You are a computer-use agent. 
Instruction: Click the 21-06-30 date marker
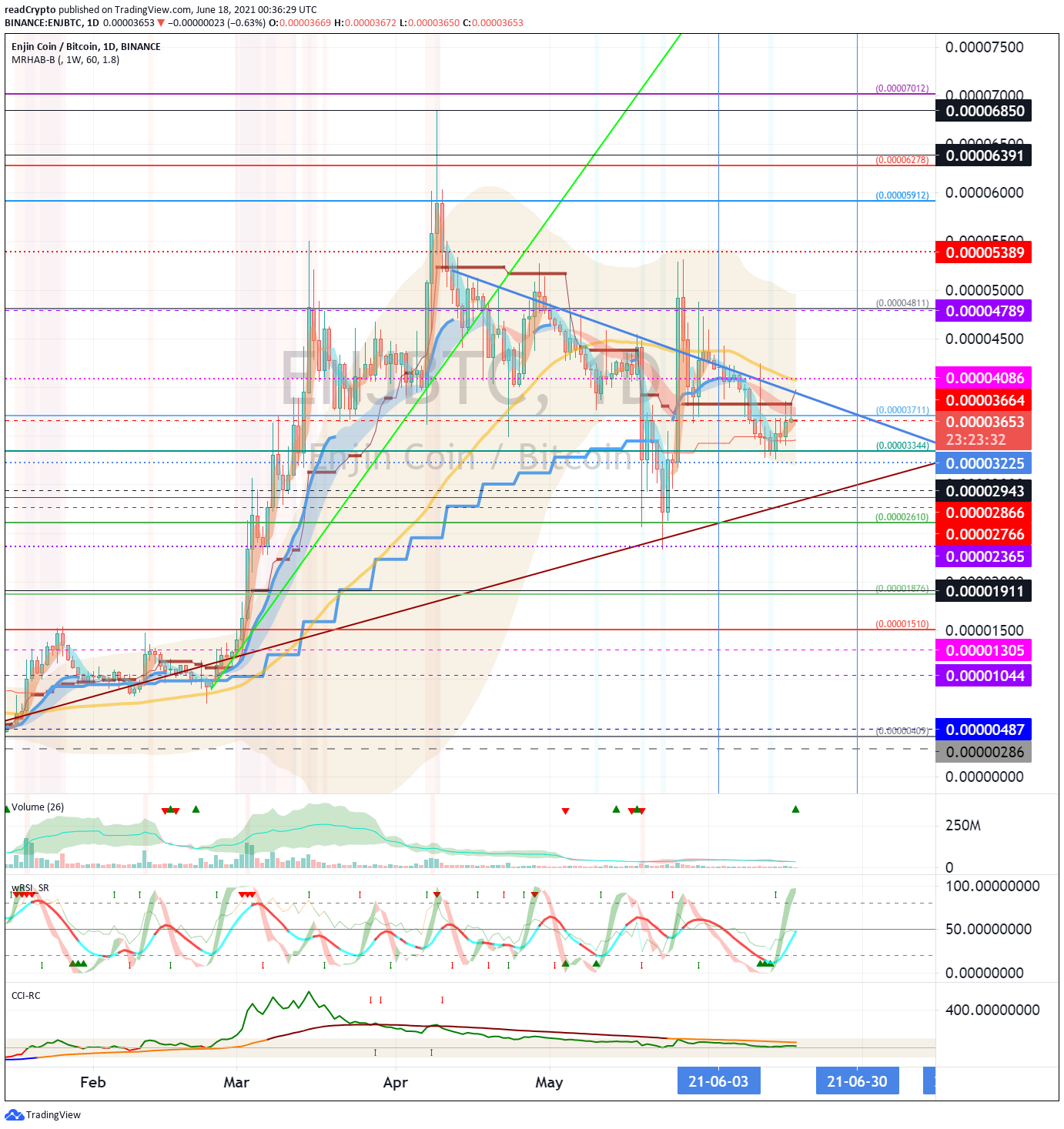pyautogui.click(x=857, y=1081)
